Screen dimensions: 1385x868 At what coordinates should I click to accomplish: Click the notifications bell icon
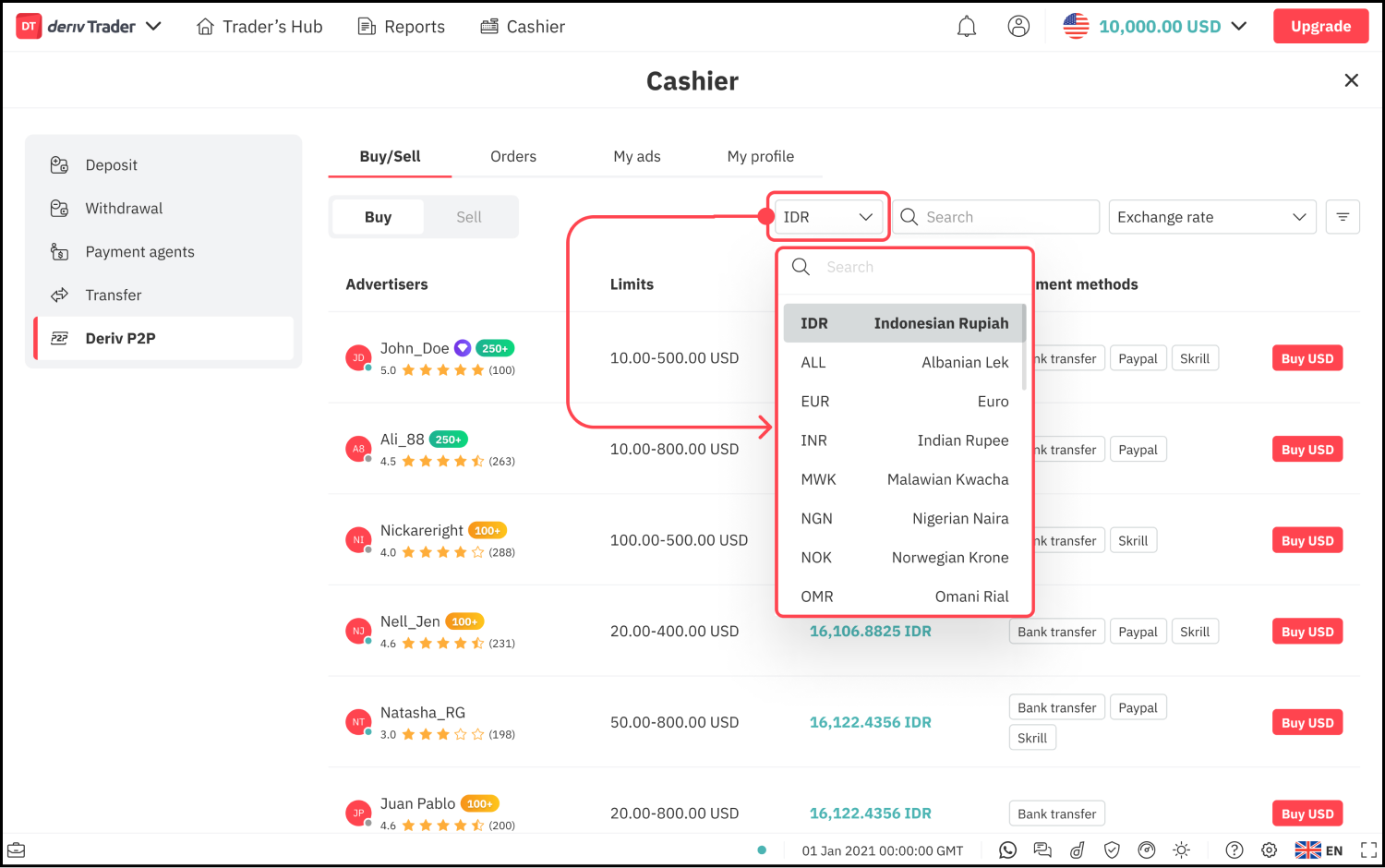pyautogui.click(x=966, y=27)
